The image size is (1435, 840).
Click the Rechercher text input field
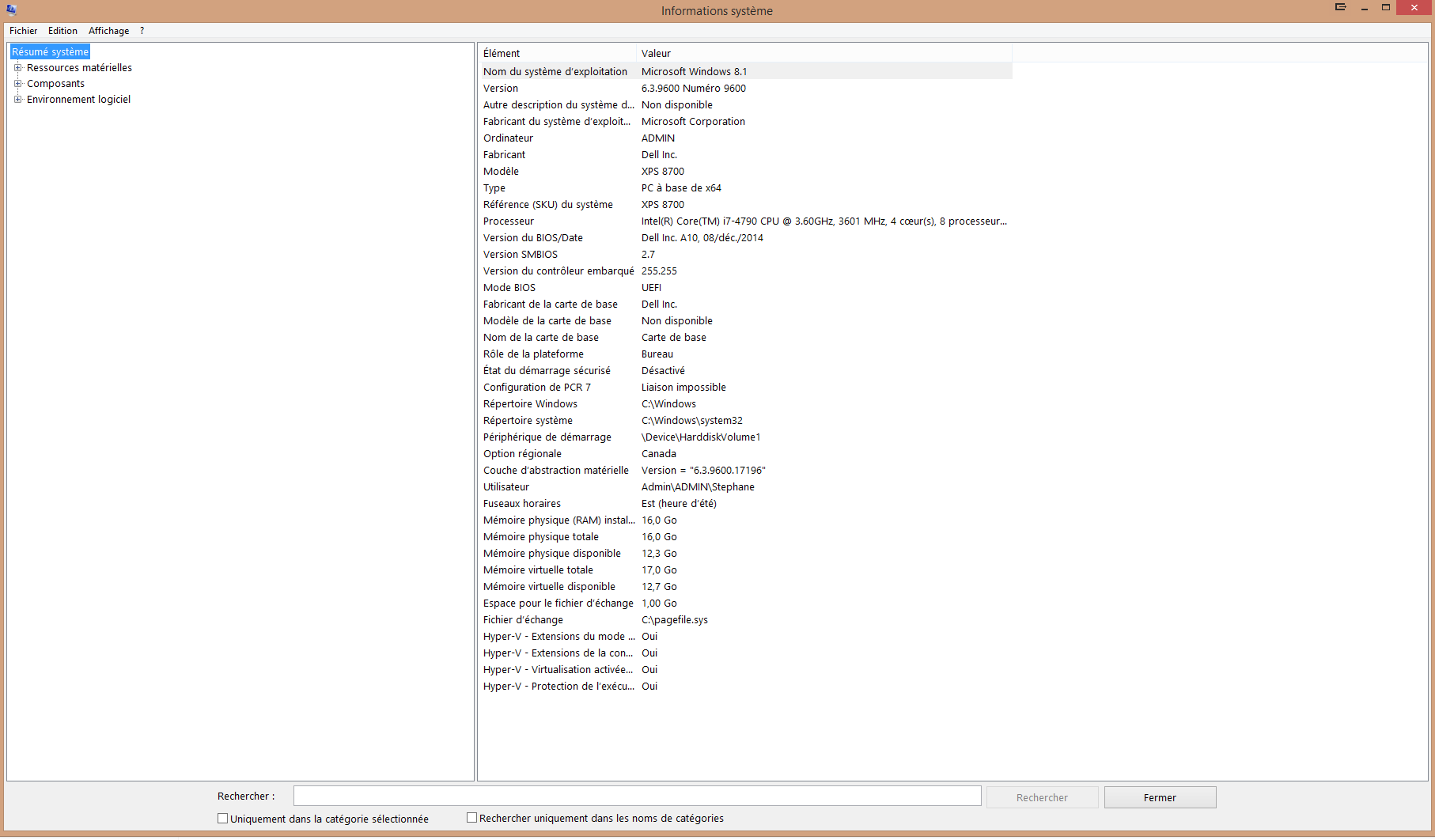tap(638, 796)
